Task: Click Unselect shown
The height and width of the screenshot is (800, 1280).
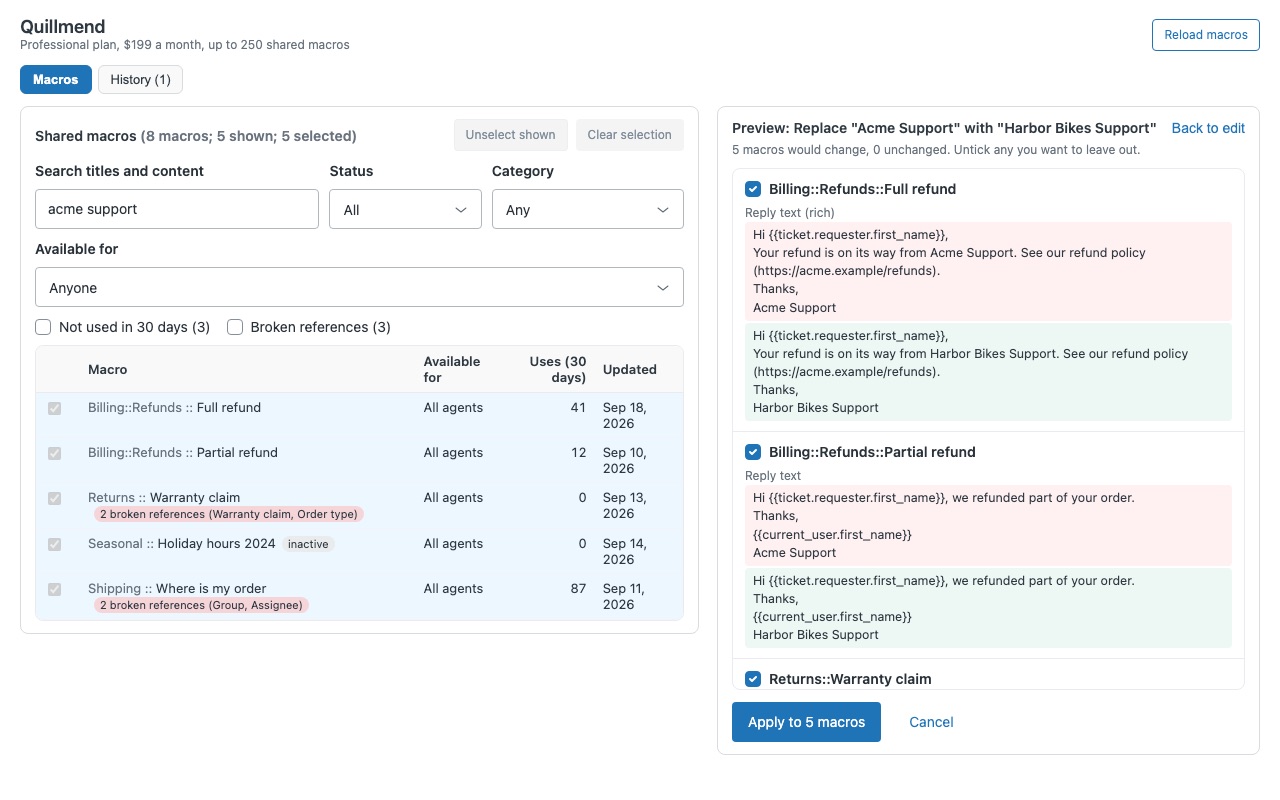Action: (x=510, y=135)
